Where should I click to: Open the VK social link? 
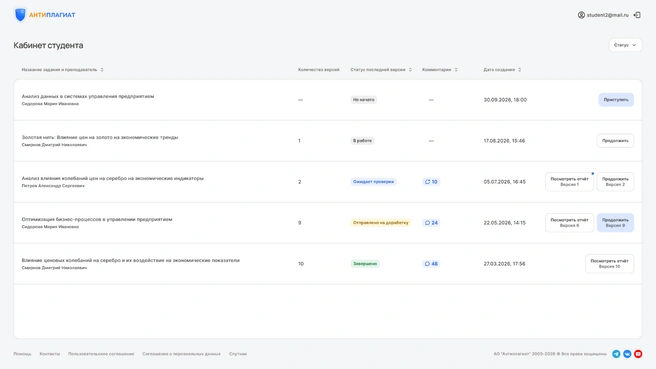click(x=627, y=354)
